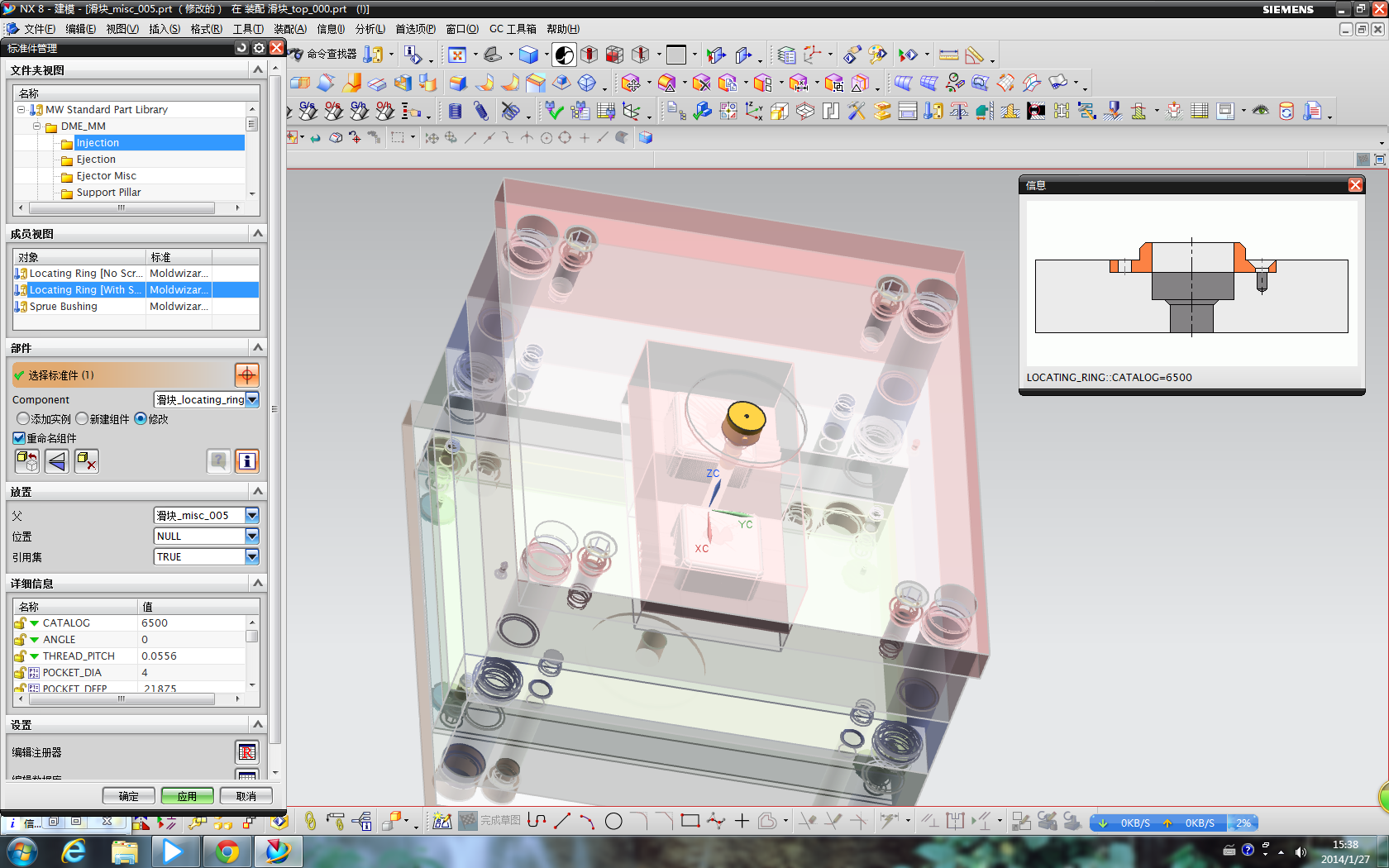Click the rectangle sketch tool in bottom toolbar
The height and width of the screenshot is (868, 1389).
point(690,821)
